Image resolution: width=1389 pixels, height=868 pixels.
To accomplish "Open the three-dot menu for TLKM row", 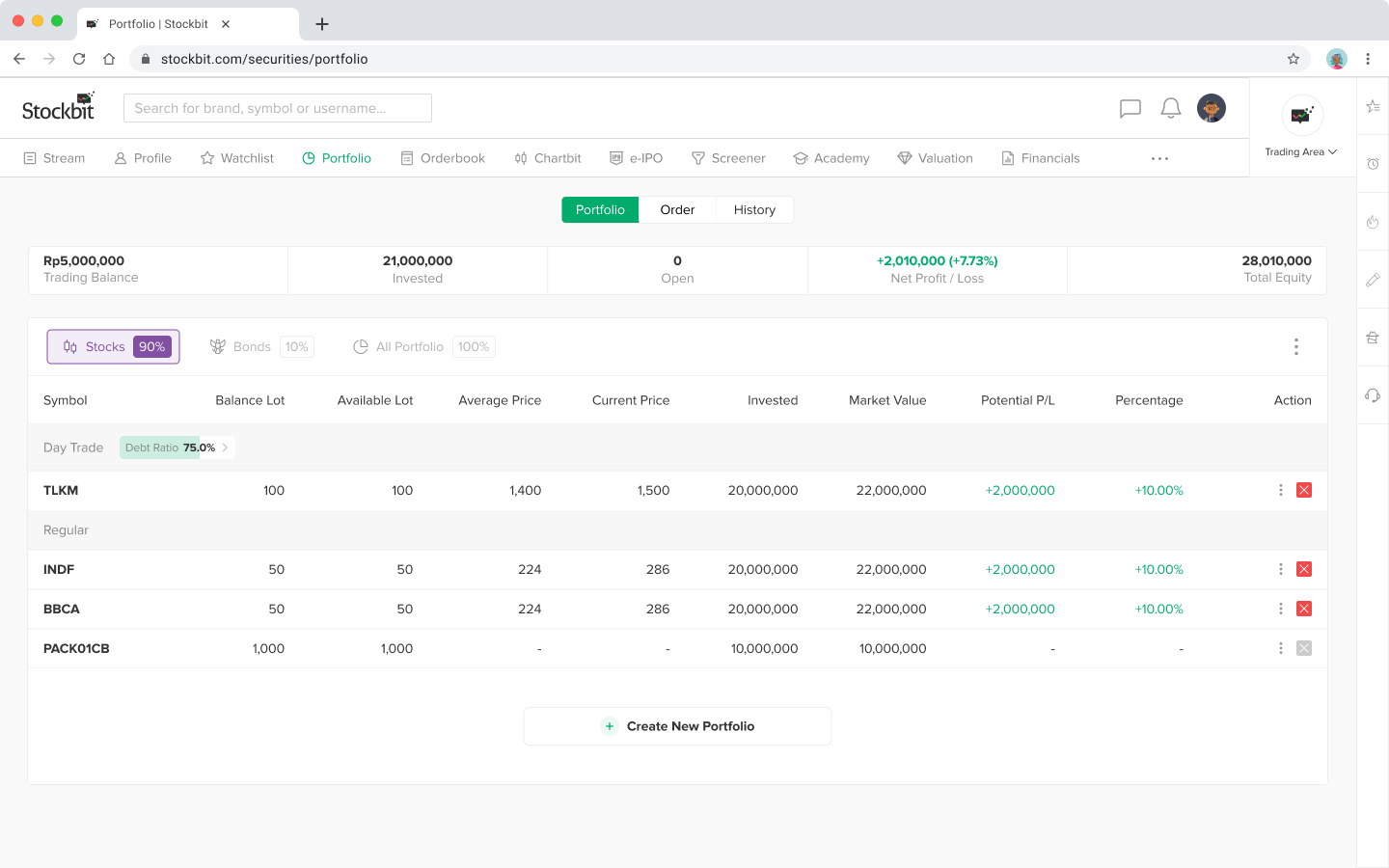I will (x=1281, y=490).
